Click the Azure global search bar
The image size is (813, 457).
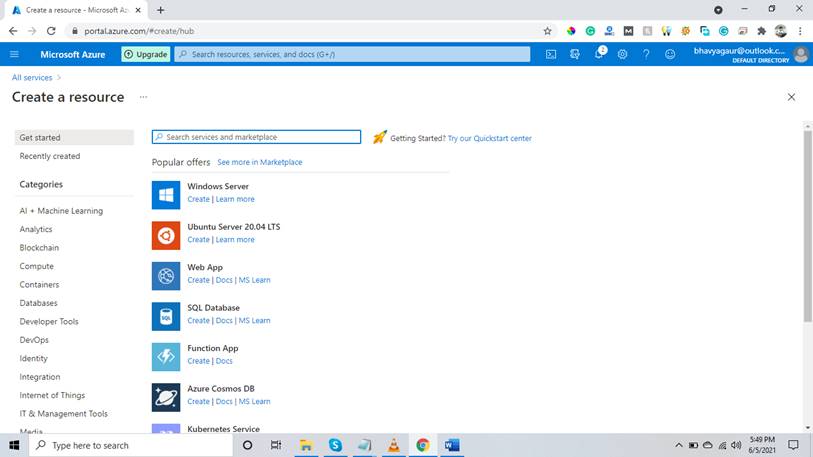coord(352,54)
